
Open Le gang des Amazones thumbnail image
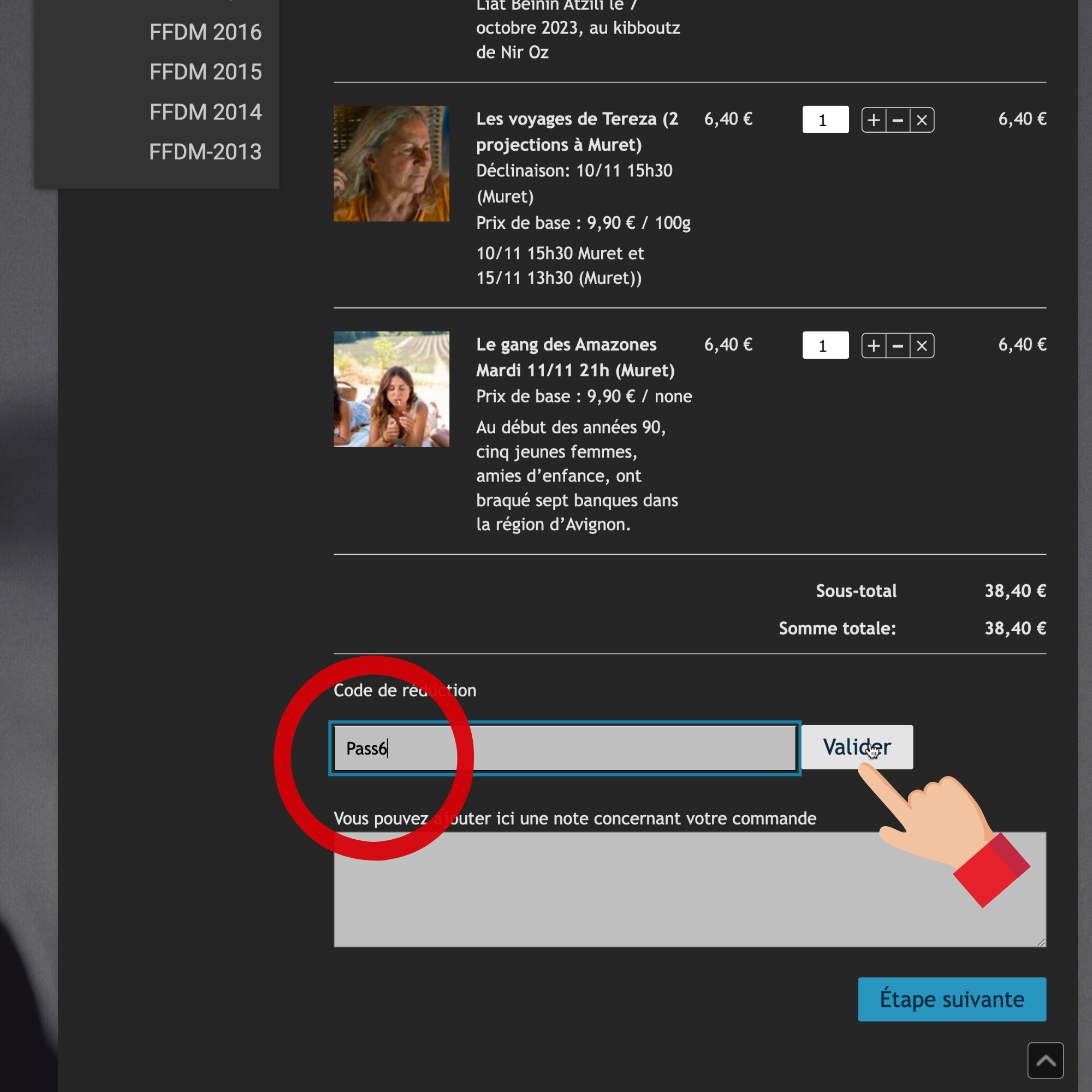(x=391, y=389)
